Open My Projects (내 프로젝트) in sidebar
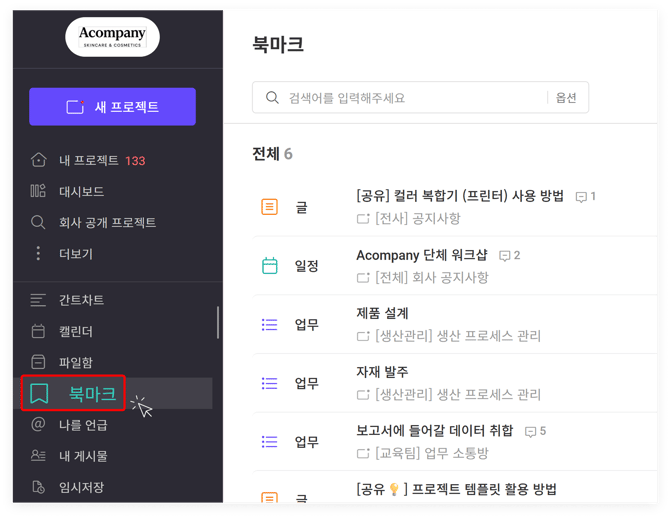Image resolution: width=670 pixels, height=518 pixels. (88, 160)
